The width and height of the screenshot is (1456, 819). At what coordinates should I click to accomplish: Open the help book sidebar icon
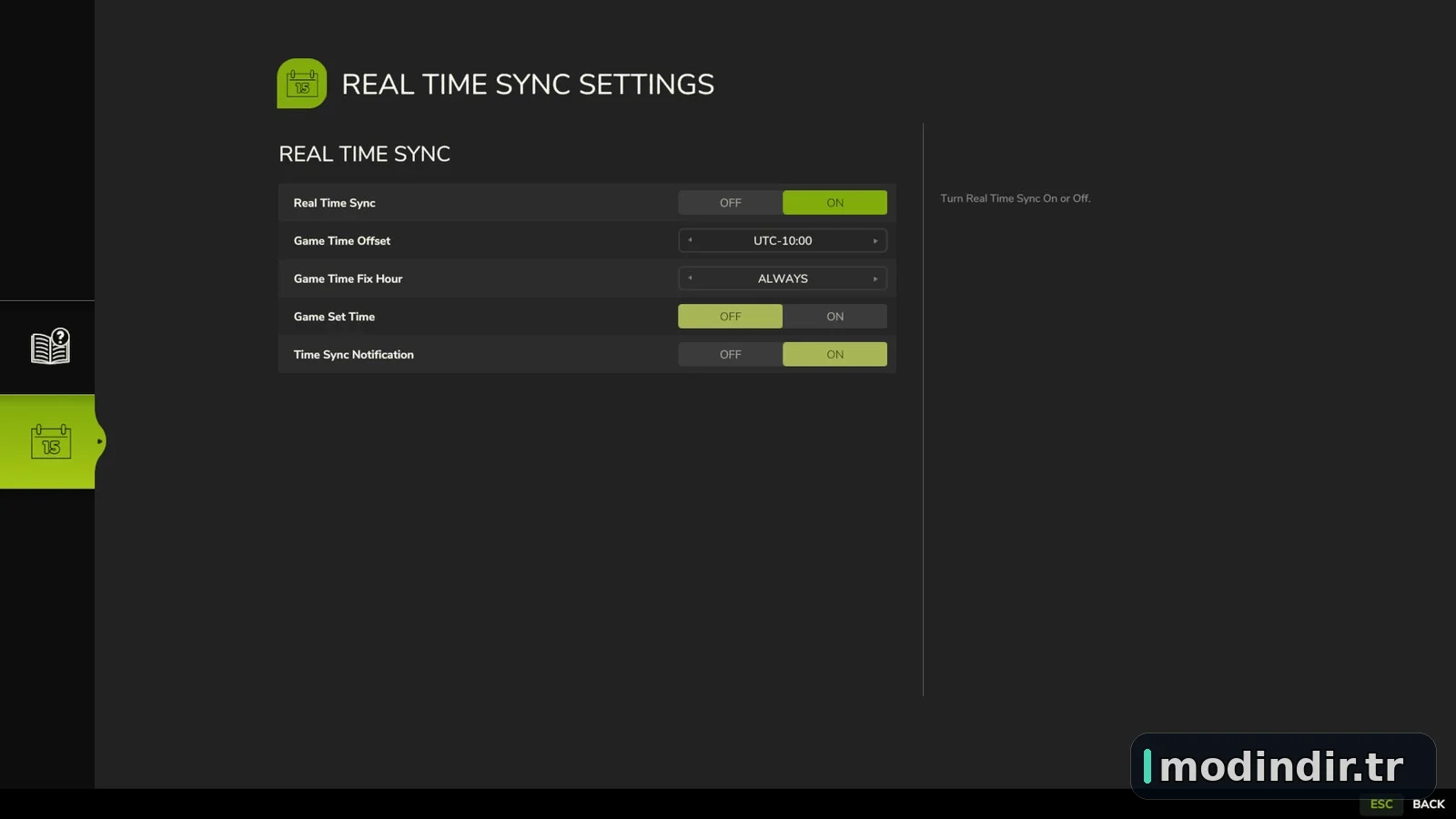coord(50,347)
